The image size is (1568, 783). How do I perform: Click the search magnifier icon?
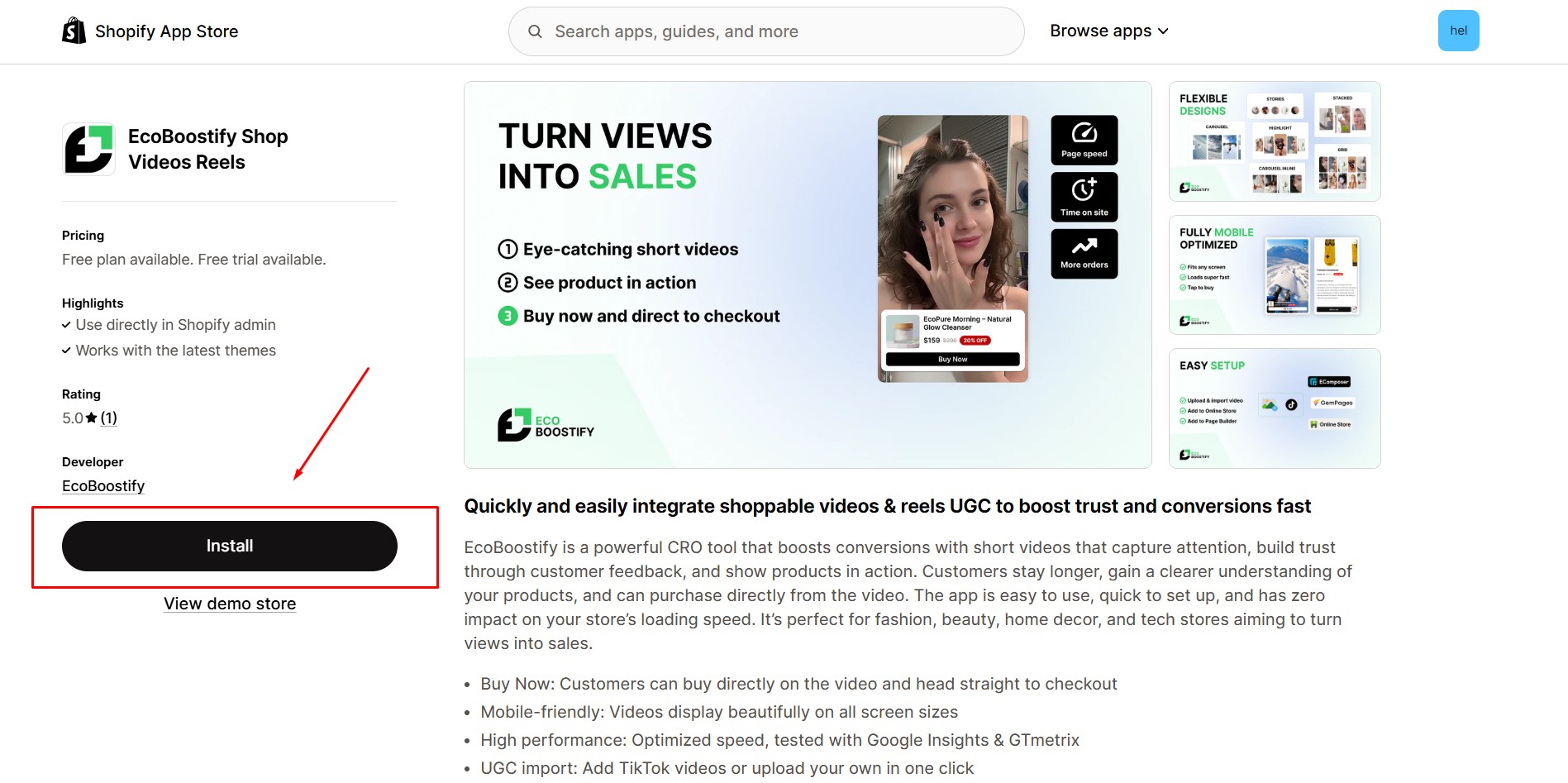pos(535,31)
